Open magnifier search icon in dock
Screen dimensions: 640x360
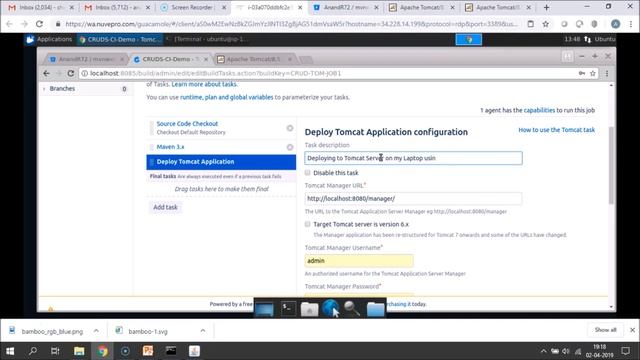pyautogui.click(x=352, y=309)
